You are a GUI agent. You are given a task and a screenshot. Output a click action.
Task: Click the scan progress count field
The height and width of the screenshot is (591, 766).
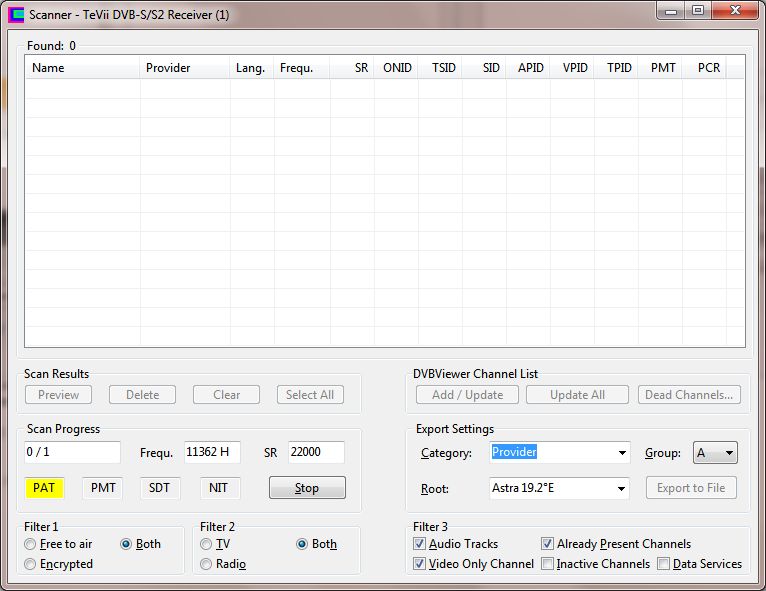coord(72,453)
